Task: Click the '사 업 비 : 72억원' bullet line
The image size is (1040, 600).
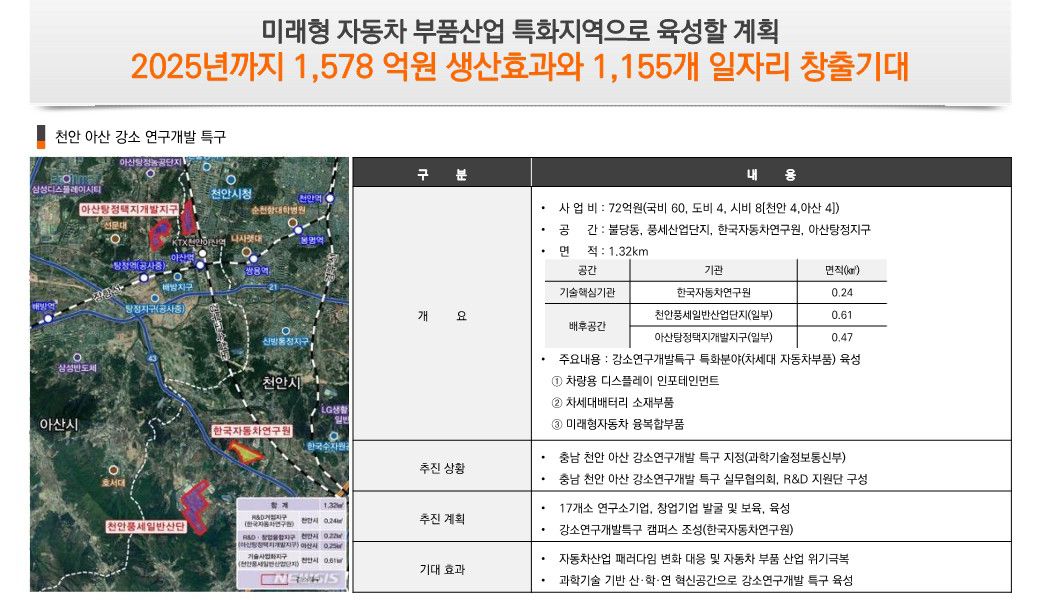Action: coord(698,208)
